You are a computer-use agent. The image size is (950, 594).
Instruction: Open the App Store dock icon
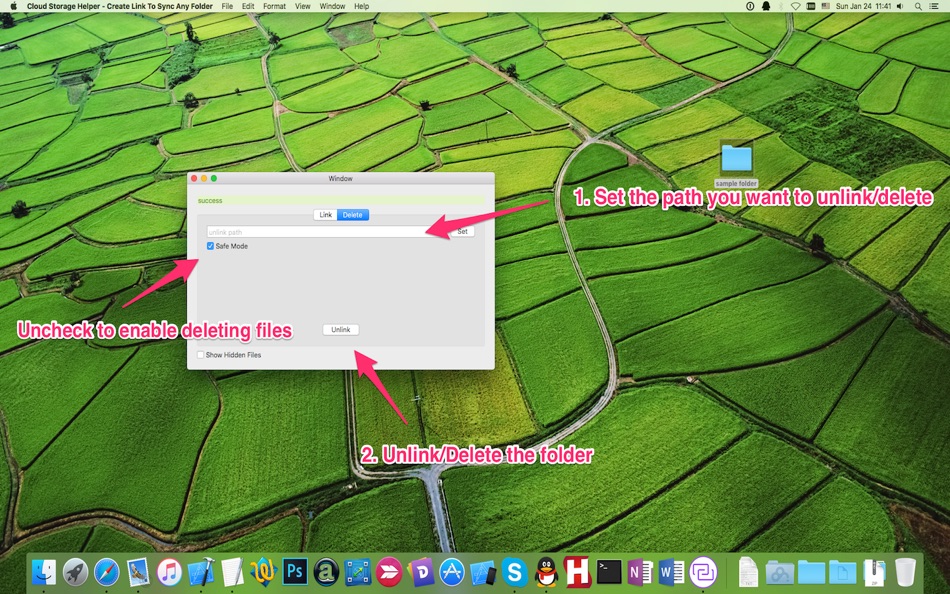coord(451,572)
